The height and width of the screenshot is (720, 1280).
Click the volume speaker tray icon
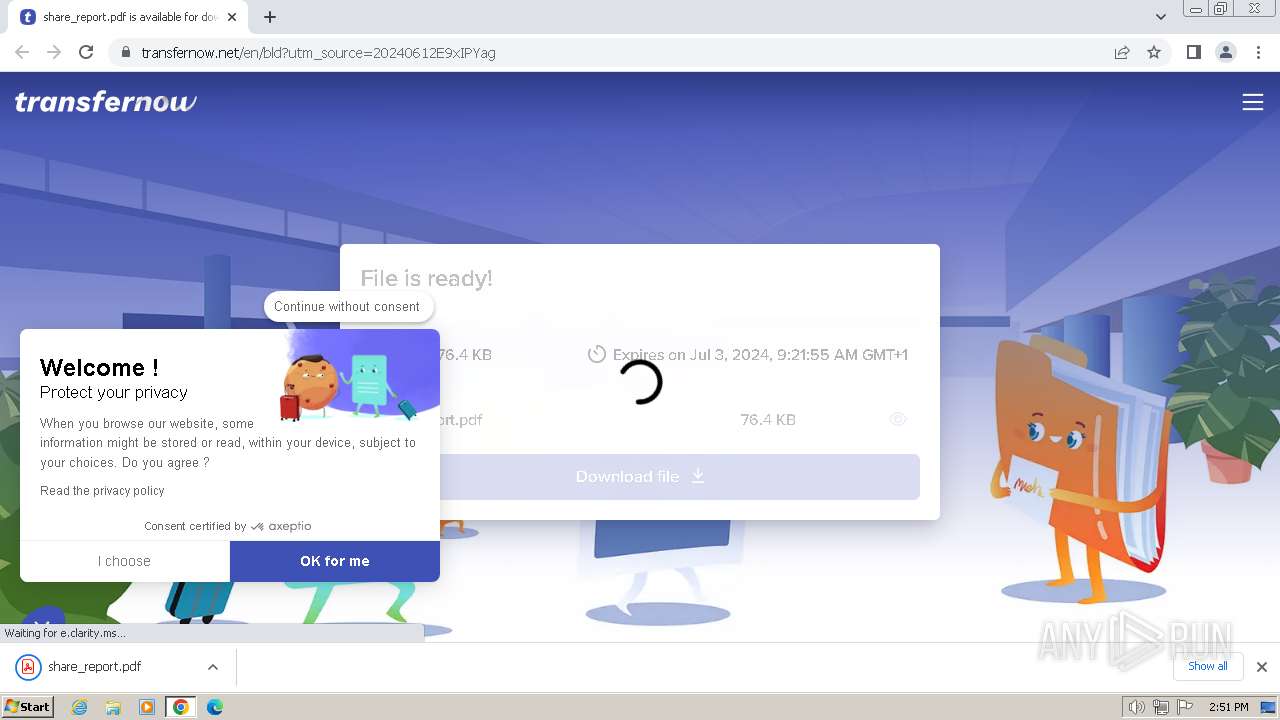point(1136,707)
